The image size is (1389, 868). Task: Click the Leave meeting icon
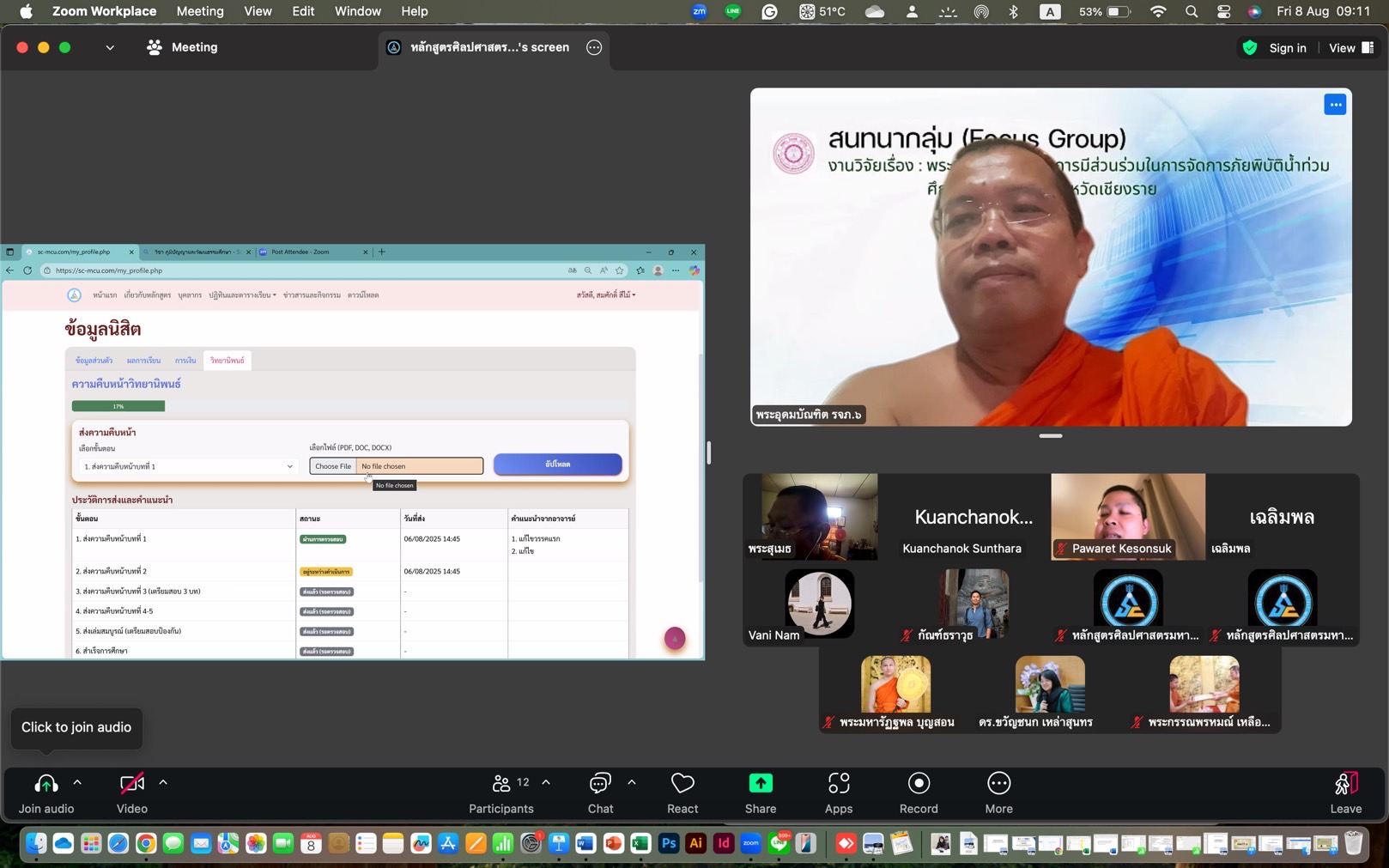pyautogui.click(x=1345, y=783)
